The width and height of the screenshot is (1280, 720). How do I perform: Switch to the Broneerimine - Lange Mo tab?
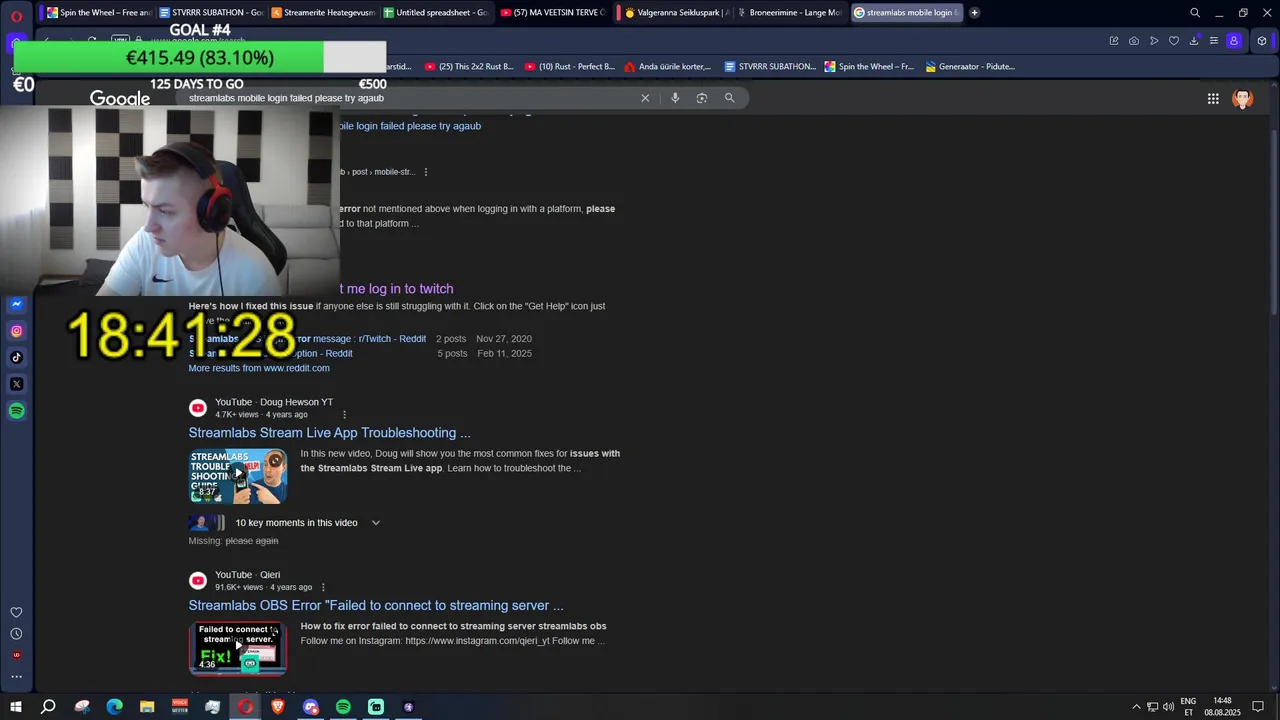790,13
